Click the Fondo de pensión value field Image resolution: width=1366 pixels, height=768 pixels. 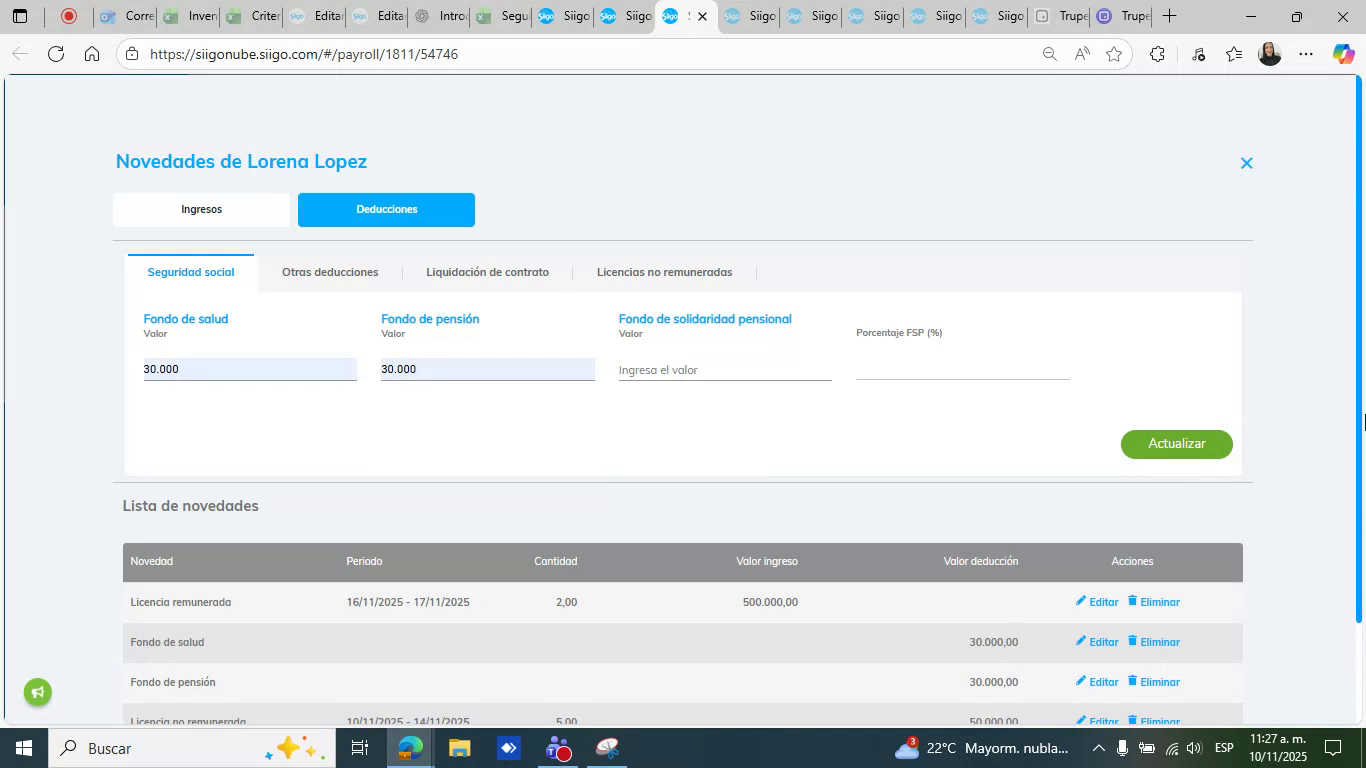(488, 369)
